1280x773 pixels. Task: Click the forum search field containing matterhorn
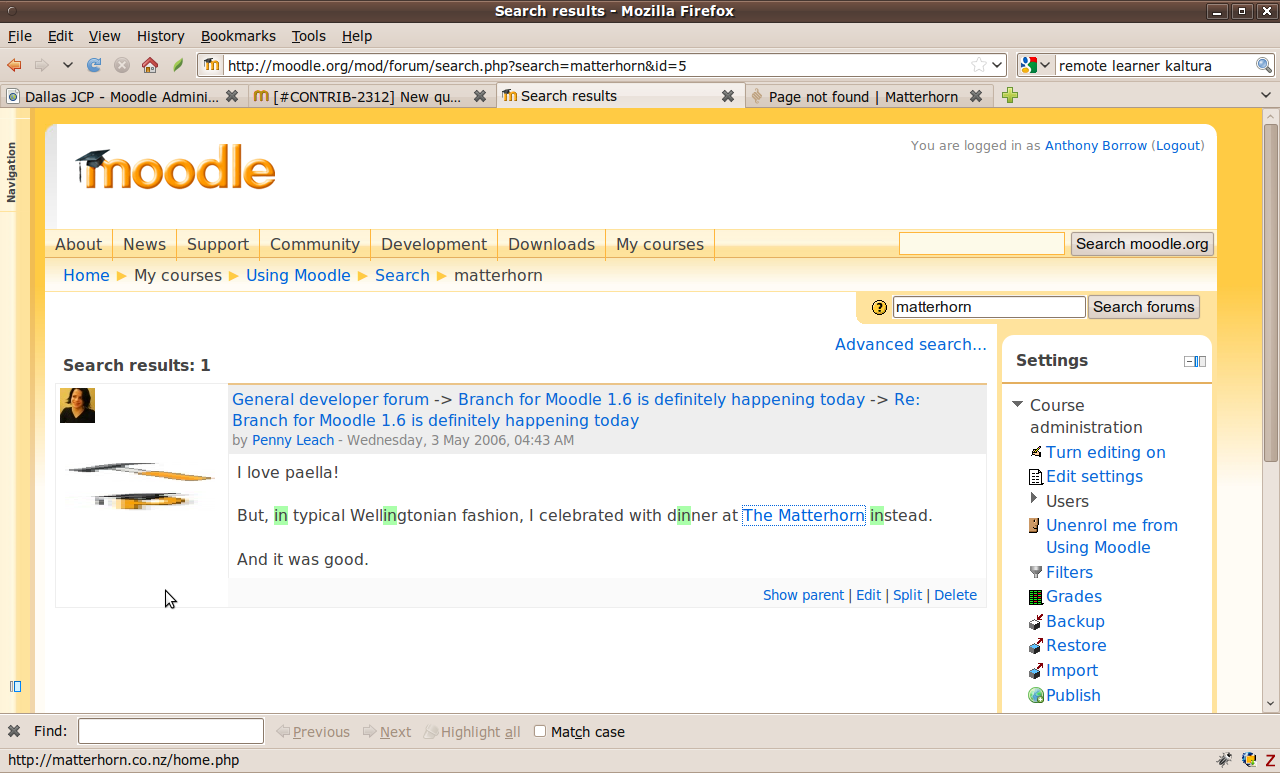point(989,307)
